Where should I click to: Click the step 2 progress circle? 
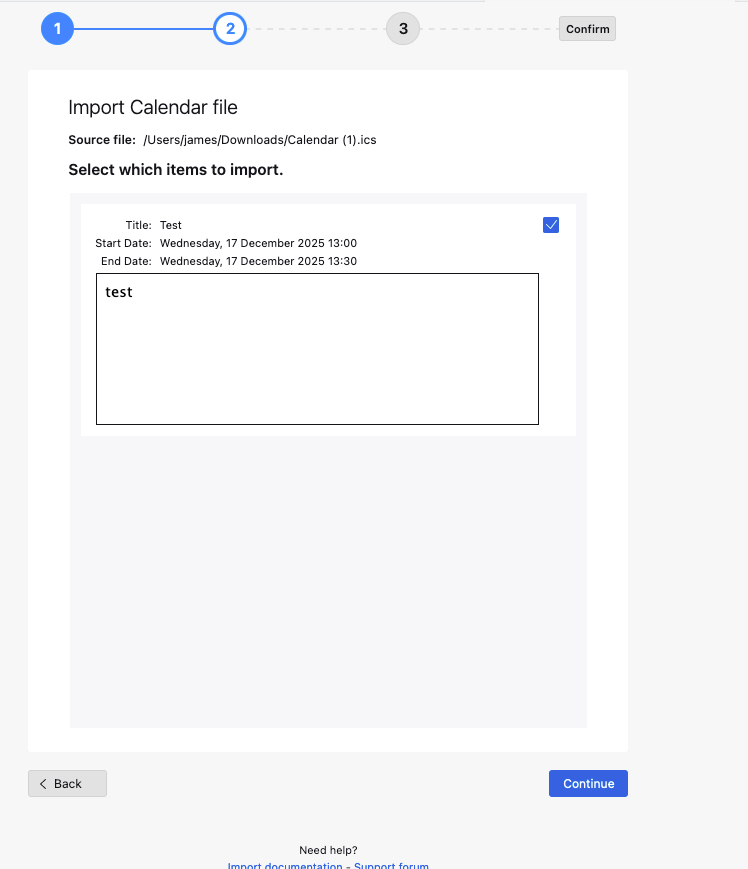pos(230,29)
